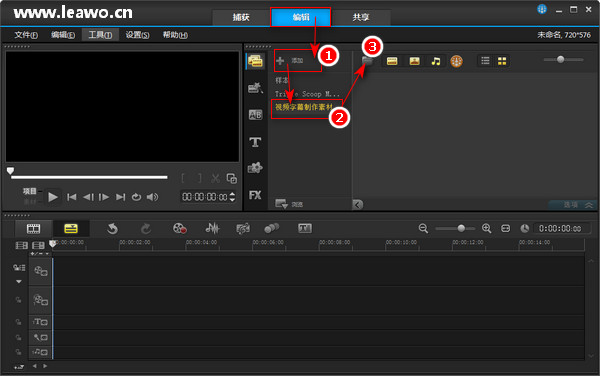Switch library to list view

point(485,60)
